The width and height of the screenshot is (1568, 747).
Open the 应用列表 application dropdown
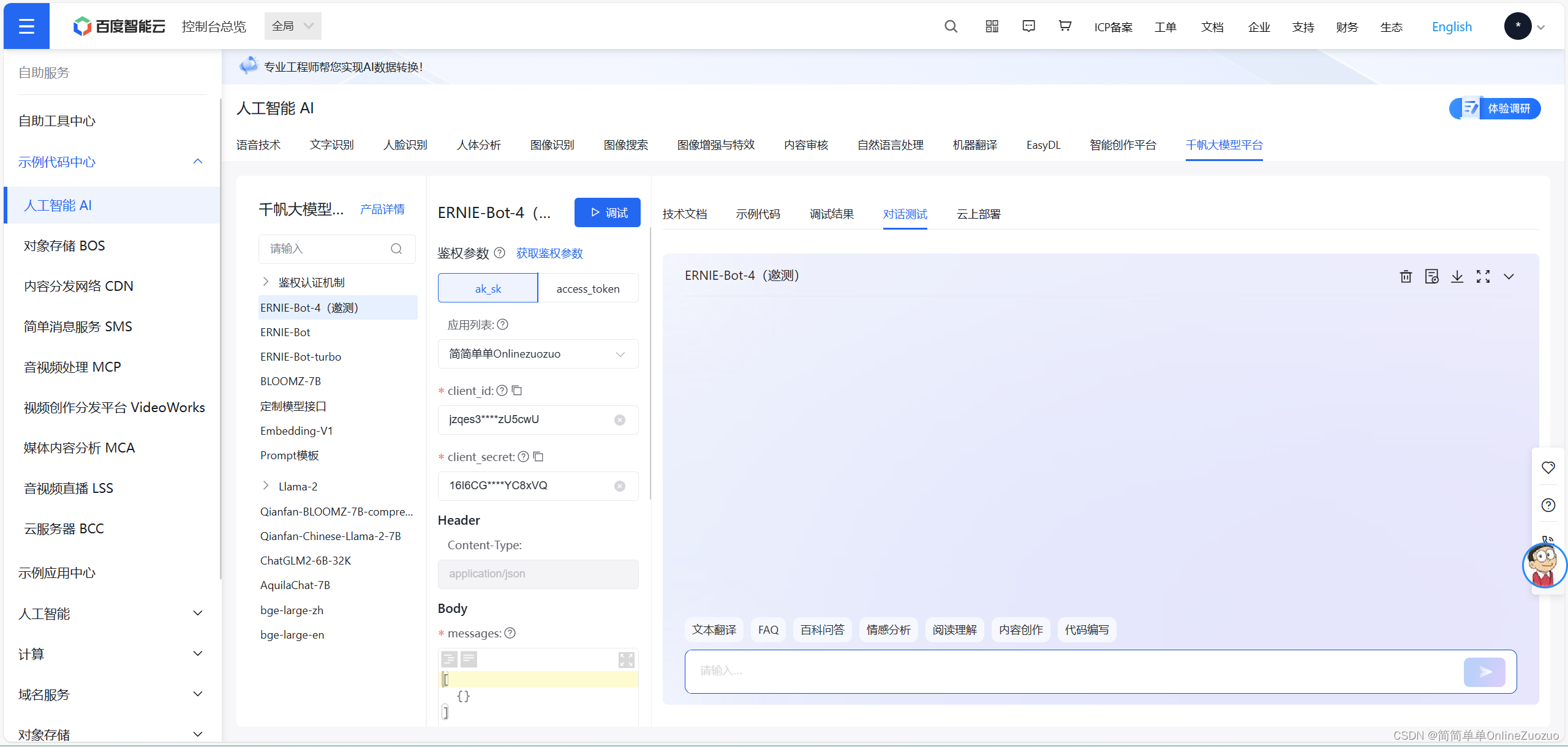point(538,354)
